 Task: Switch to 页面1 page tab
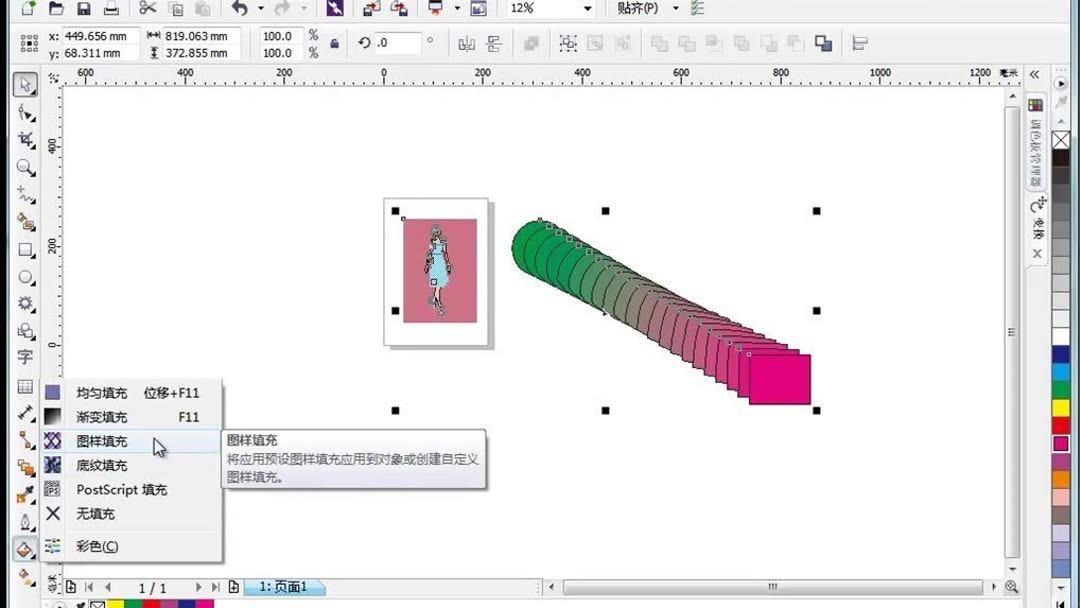[x=283, y=588]
